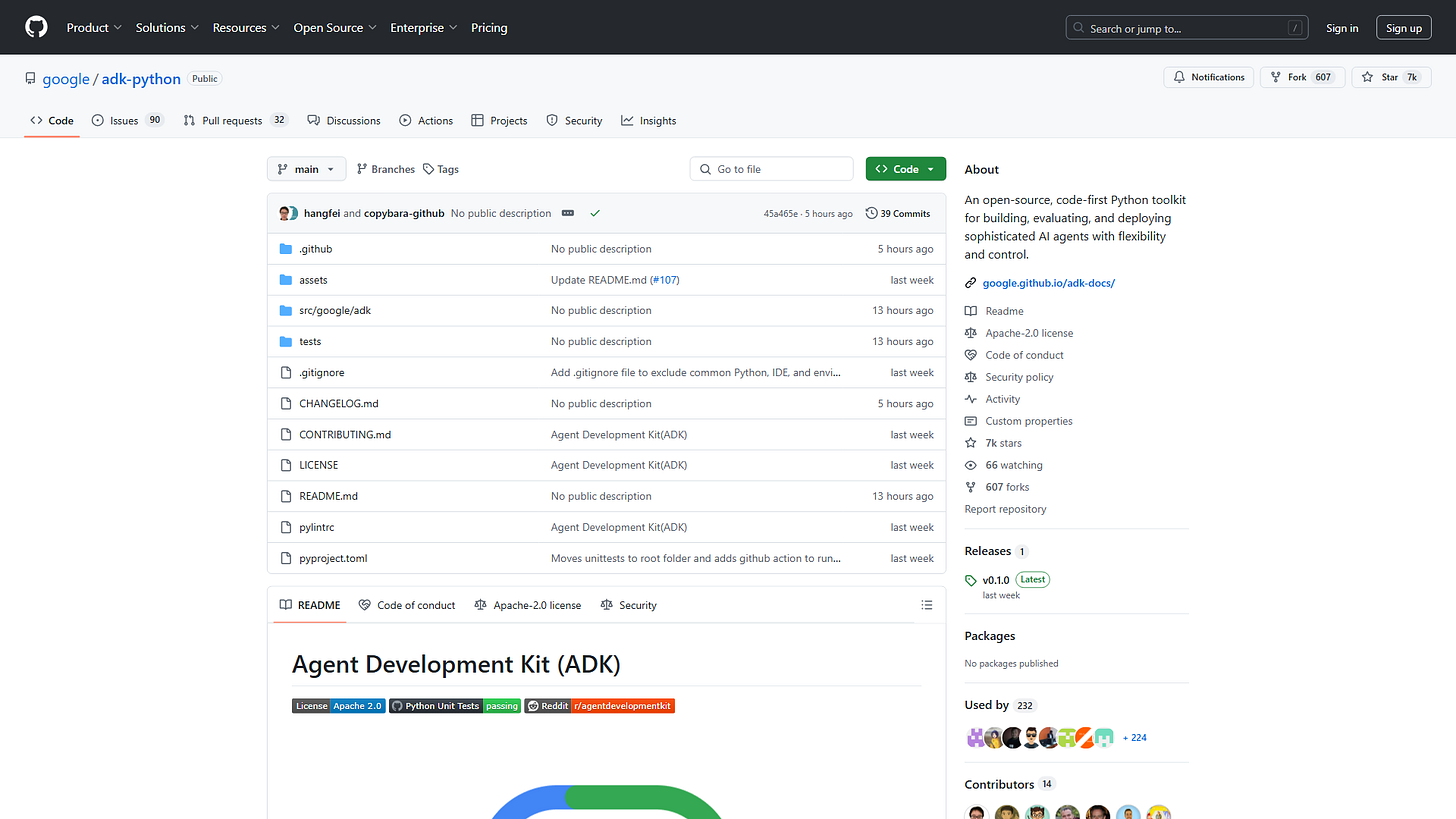The width and height of the screenshot is (1456, 819).
Task: Open the Security repository tab
Action: click(x=574, y=120)
